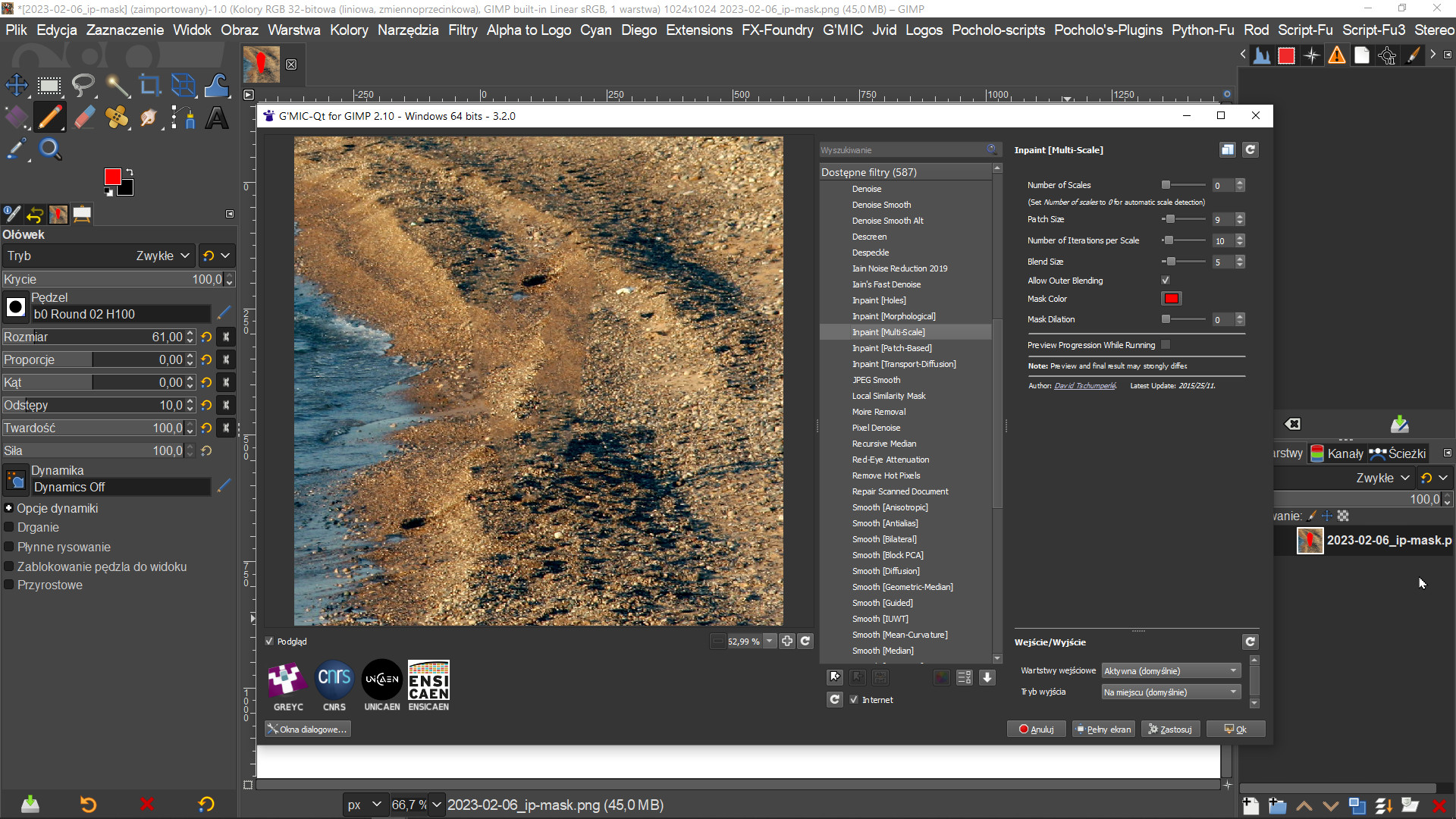Disable the Podgląd preview checkbox
The height and width of the screenshot is (819, 1456).
[x=269, y=642]
